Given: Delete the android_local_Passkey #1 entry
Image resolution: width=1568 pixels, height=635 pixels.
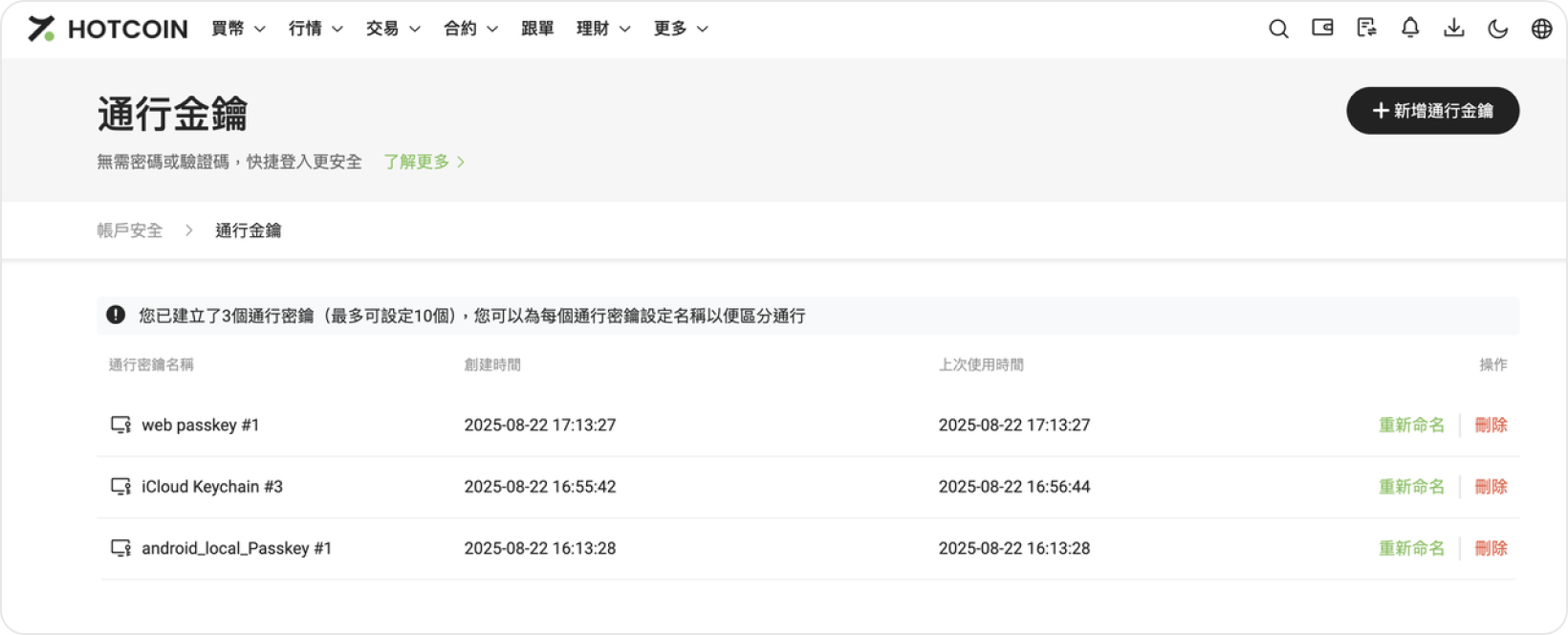Looking at the screenshot, I should point(1491,548).
